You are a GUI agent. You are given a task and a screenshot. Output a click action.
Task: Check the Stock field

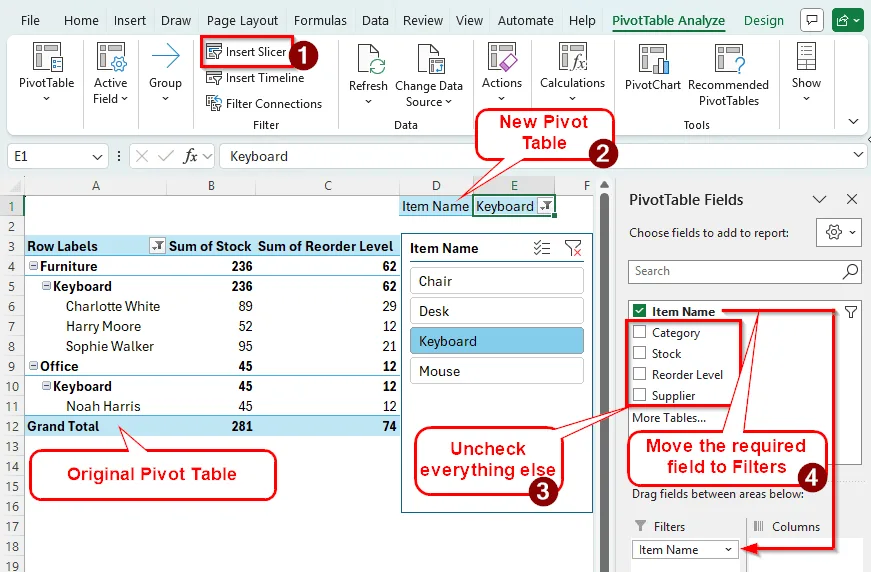click(x=639, y=353)
